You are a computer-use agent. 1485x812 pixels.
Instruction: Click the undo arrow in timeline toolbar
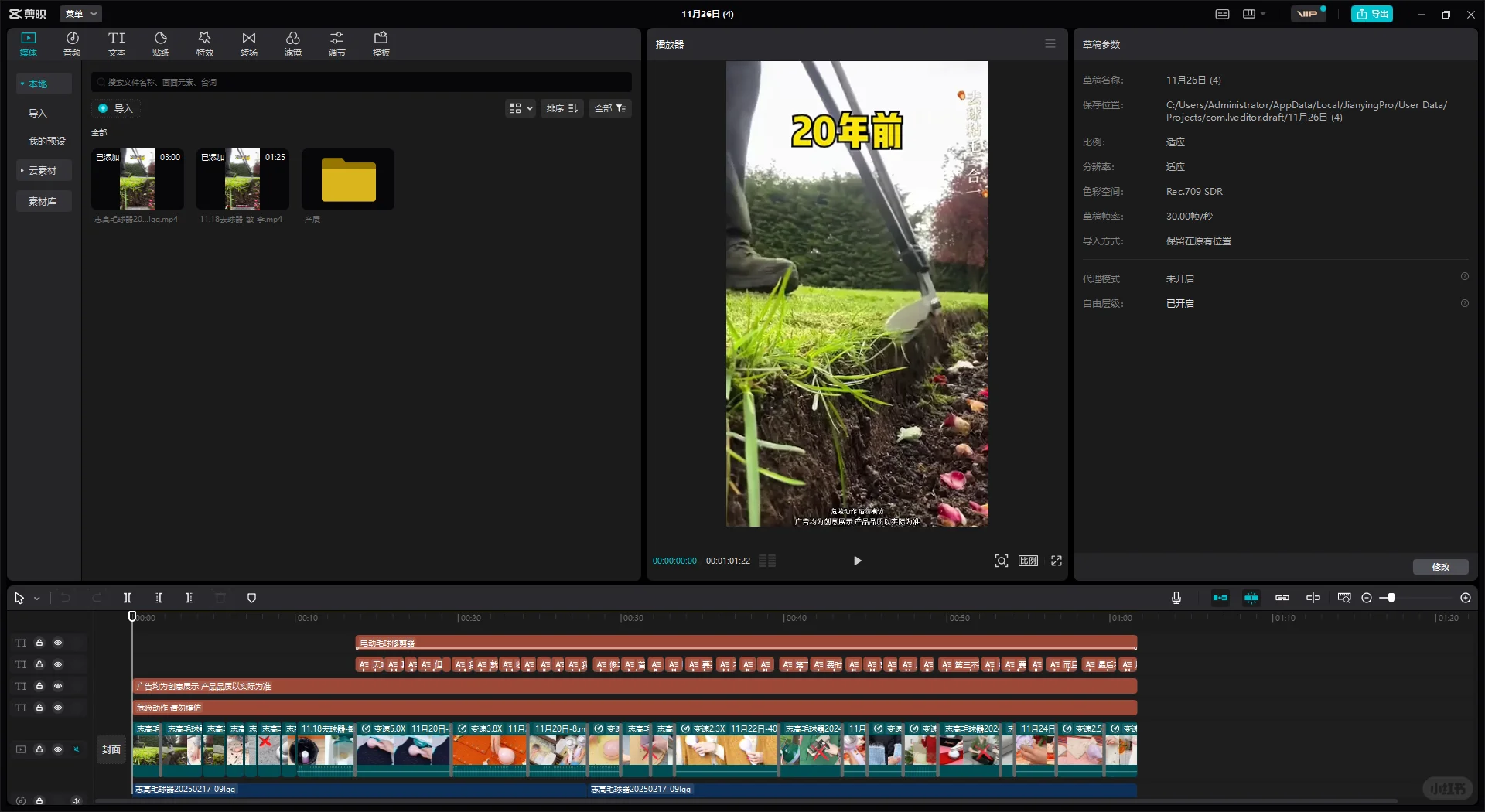(x=66, y=598)
